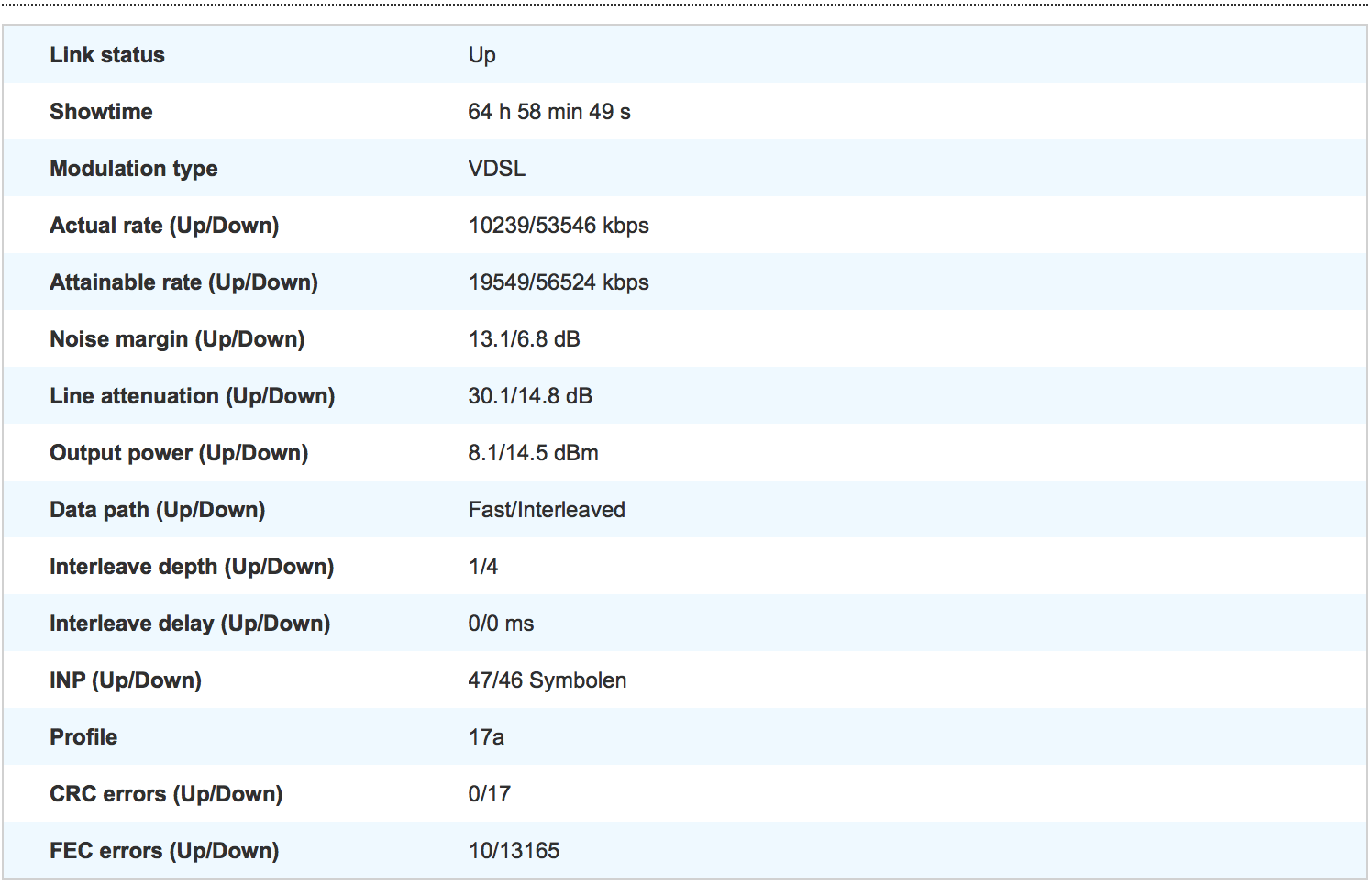The image size is (1372, 884).
Task: Select the Showtime value 64 h 58 min
Action: (548, 112)
